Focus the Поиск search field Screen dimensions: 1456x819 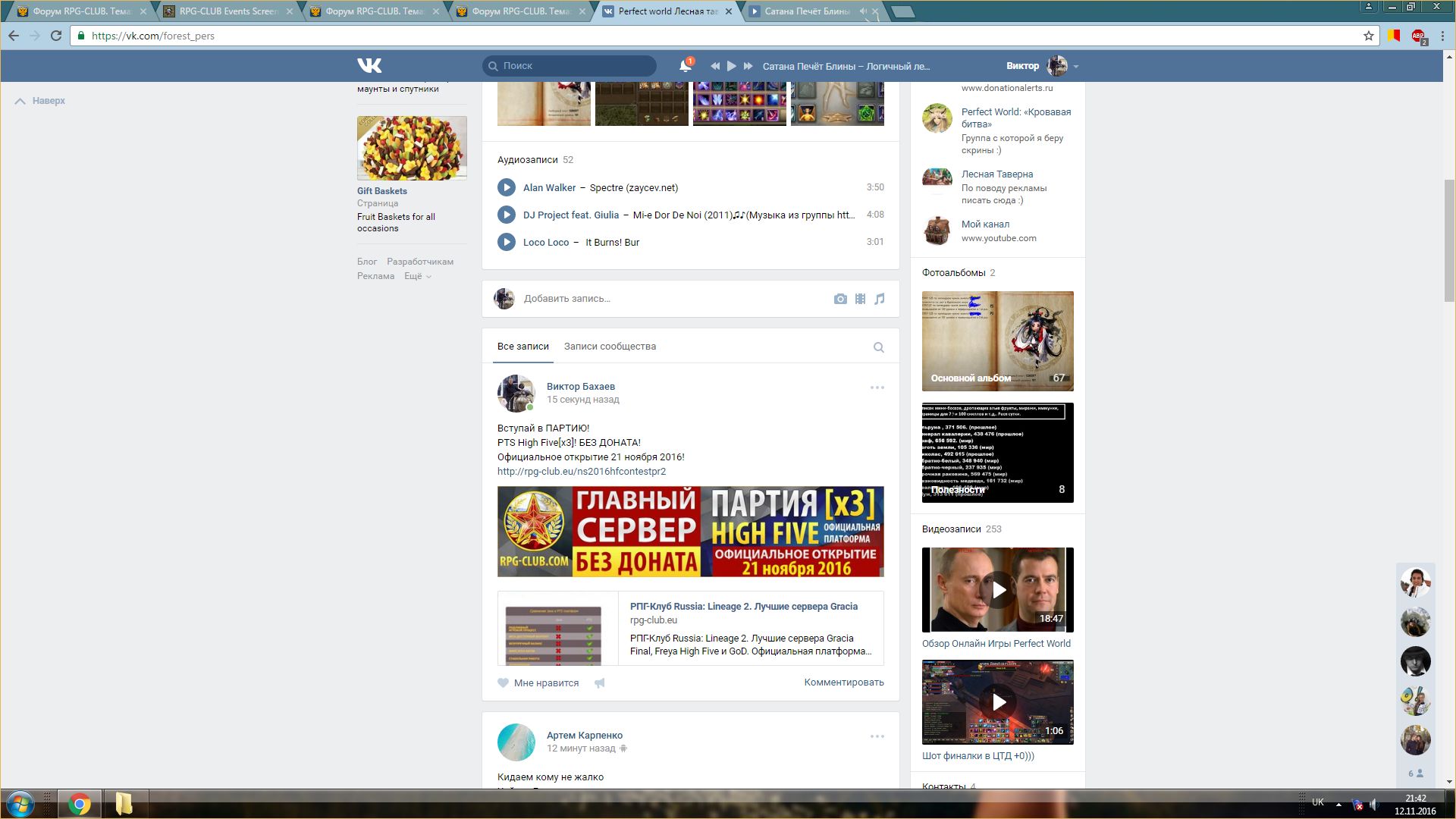(570, 66)
